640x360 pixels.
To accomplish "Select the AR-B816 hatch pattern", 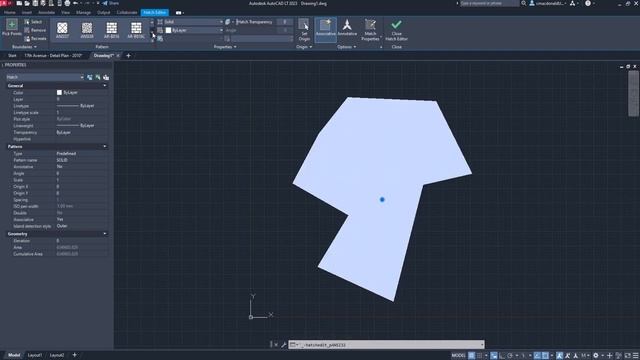I will click(x=111, y=30).
